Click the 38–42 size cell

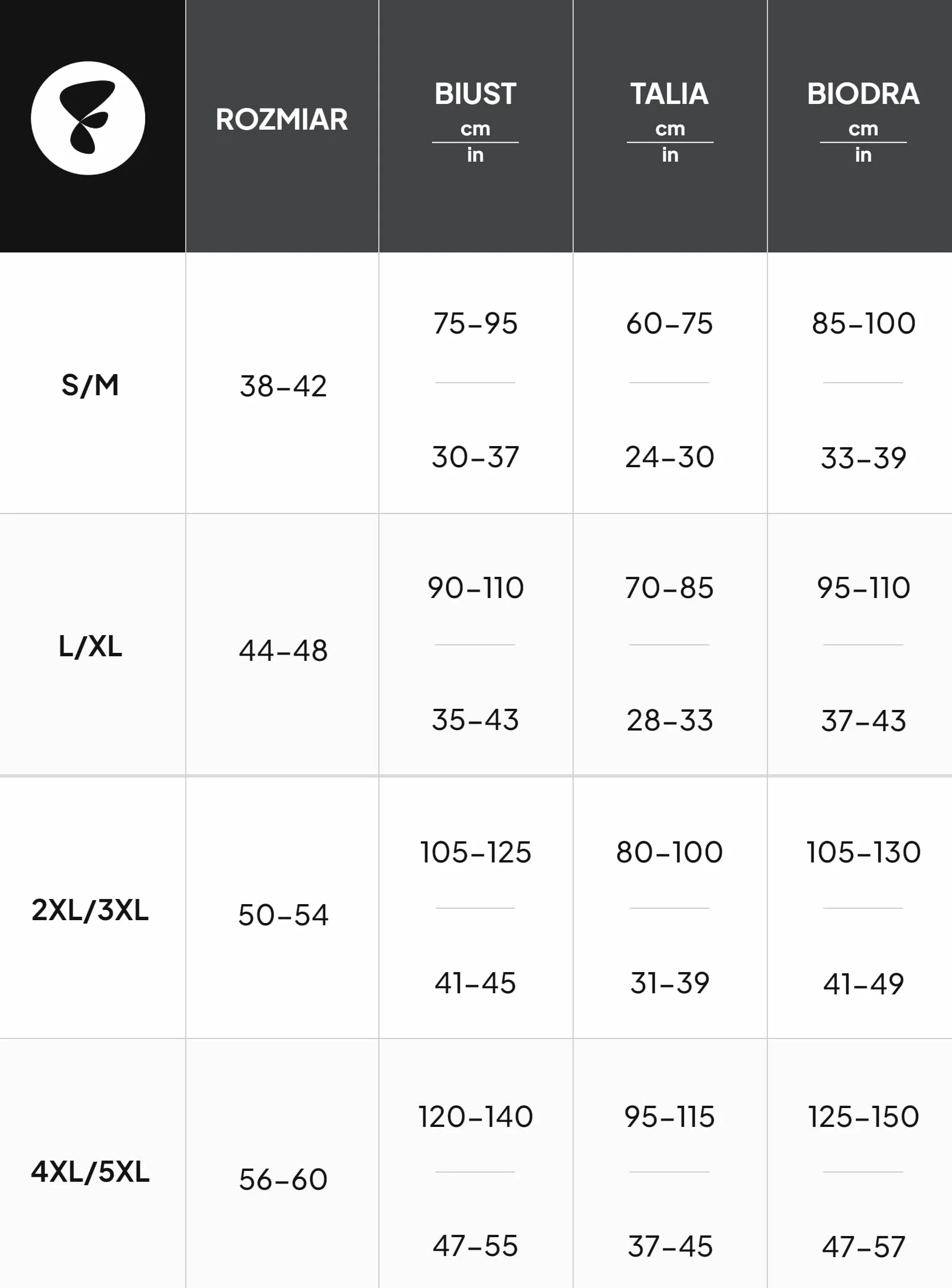coord(283,386)
